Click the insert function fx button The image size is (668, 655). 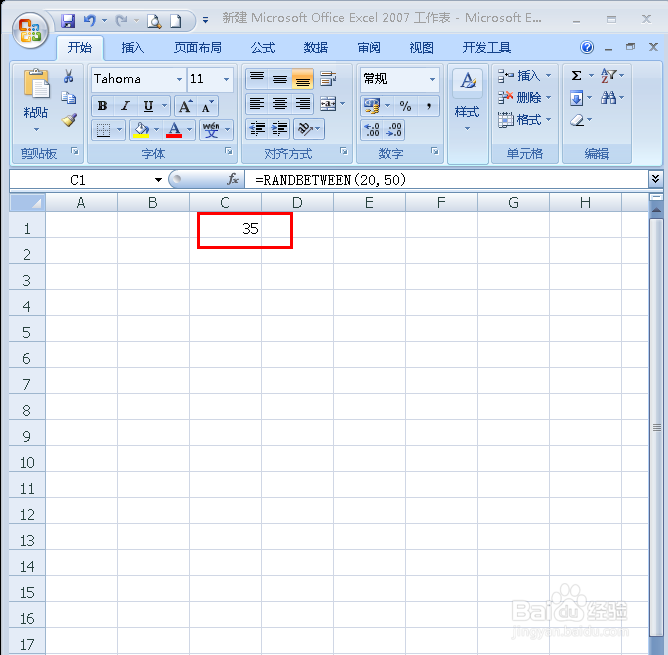(233, 179)
